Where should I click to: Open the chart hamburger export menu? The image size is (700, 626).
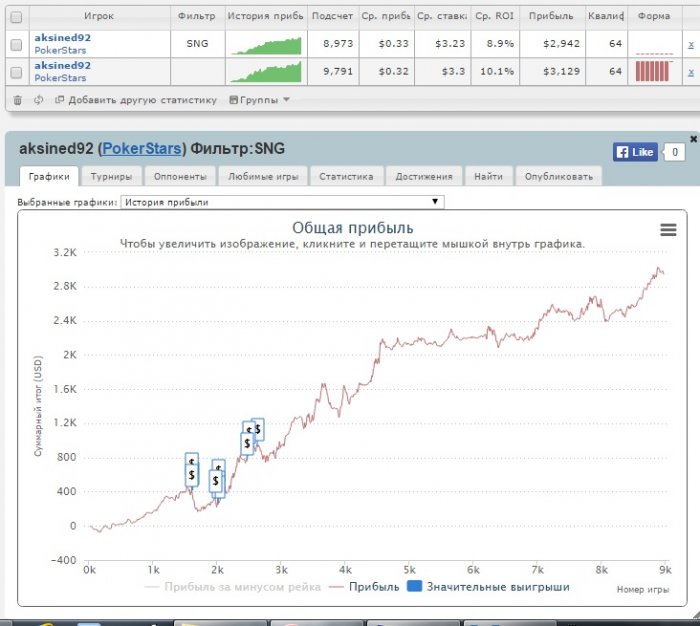click(668, 230)
